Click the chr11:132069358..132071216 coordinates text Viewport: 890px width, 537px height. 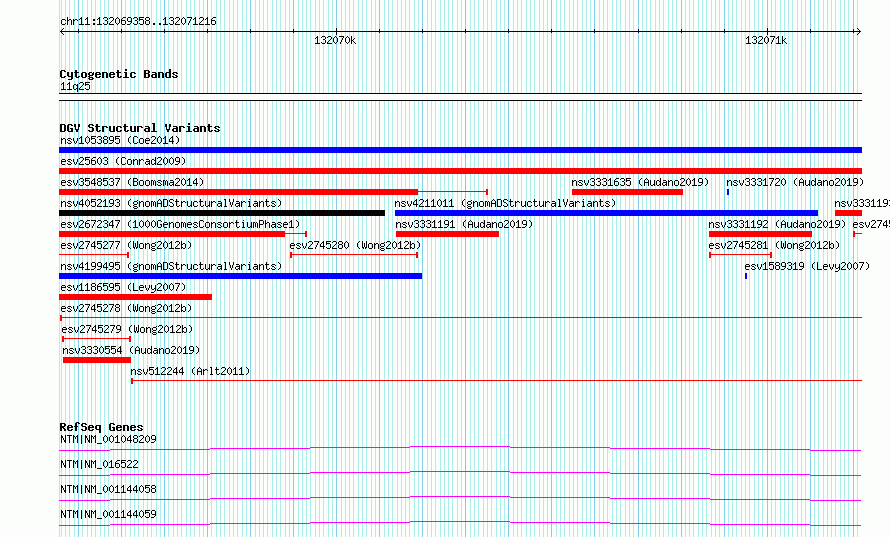138,22
